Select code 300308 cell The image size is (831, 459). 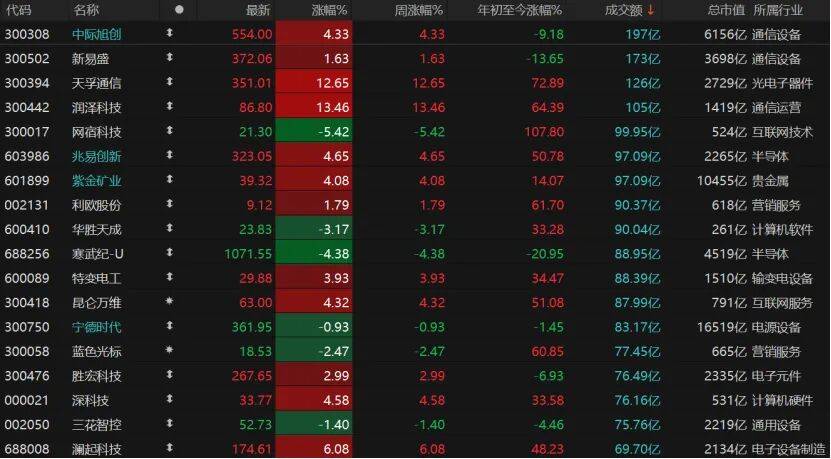pyautogui.click(x=27, y=34)
